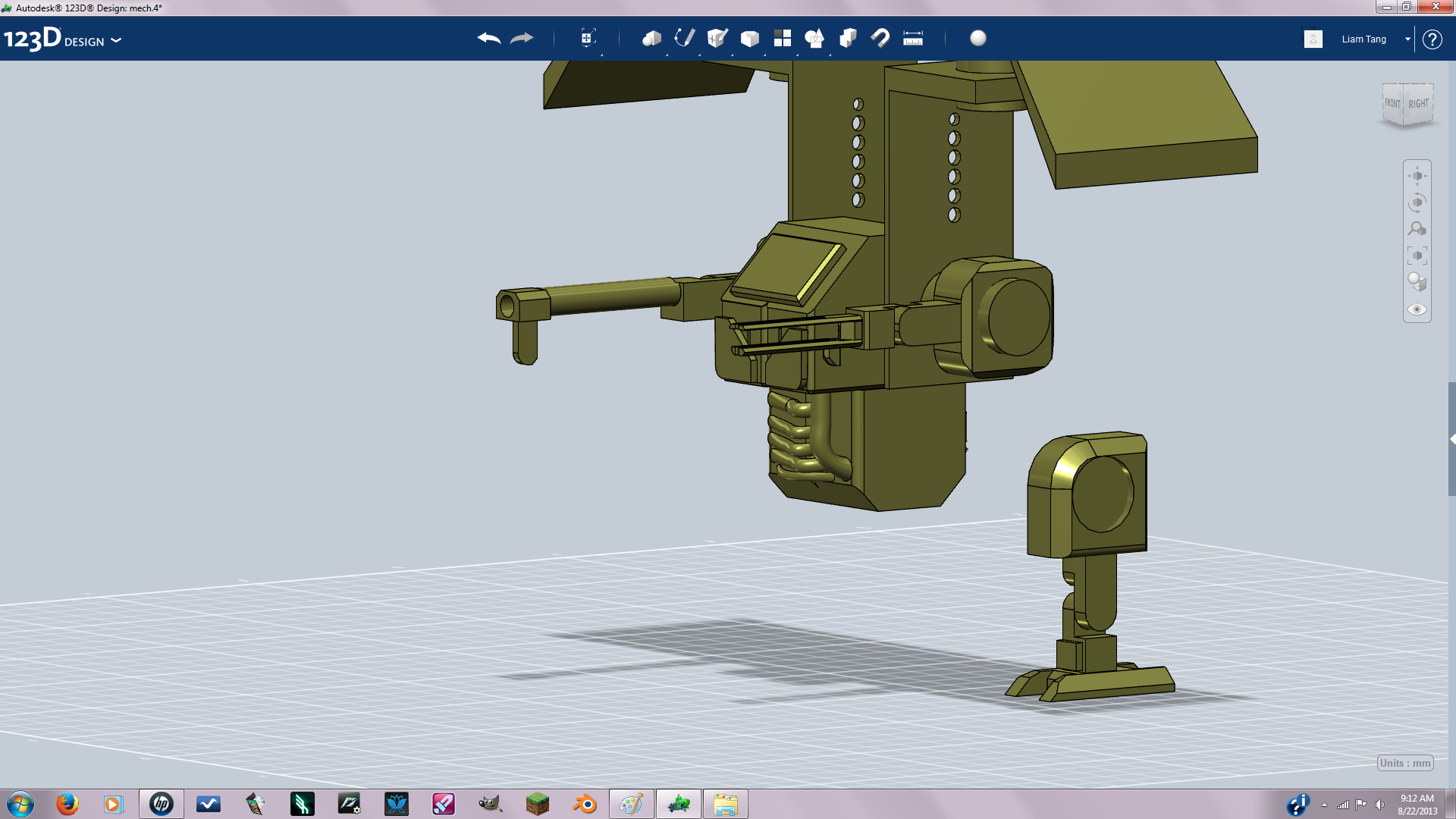This screenshot has height=819, width=1456.
Task: Toggle visibility with the eye icon
Action: pos(1417,309)
